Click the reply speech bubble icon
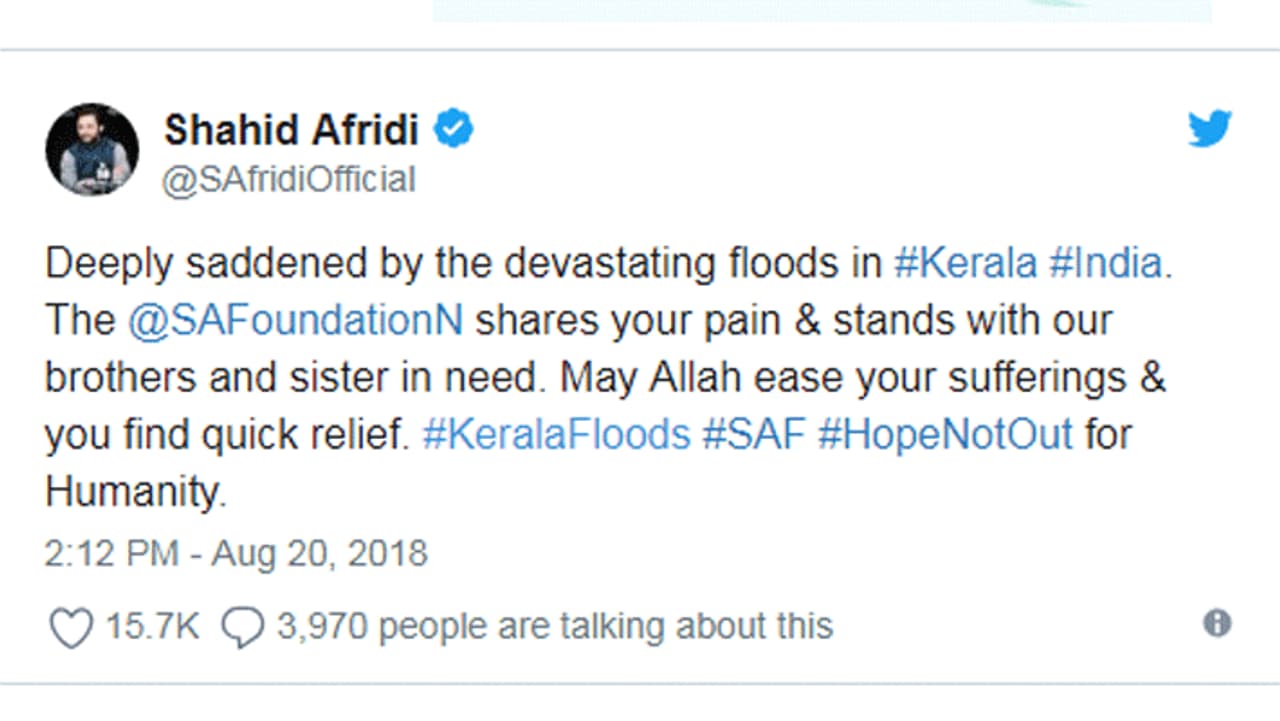 242,628
